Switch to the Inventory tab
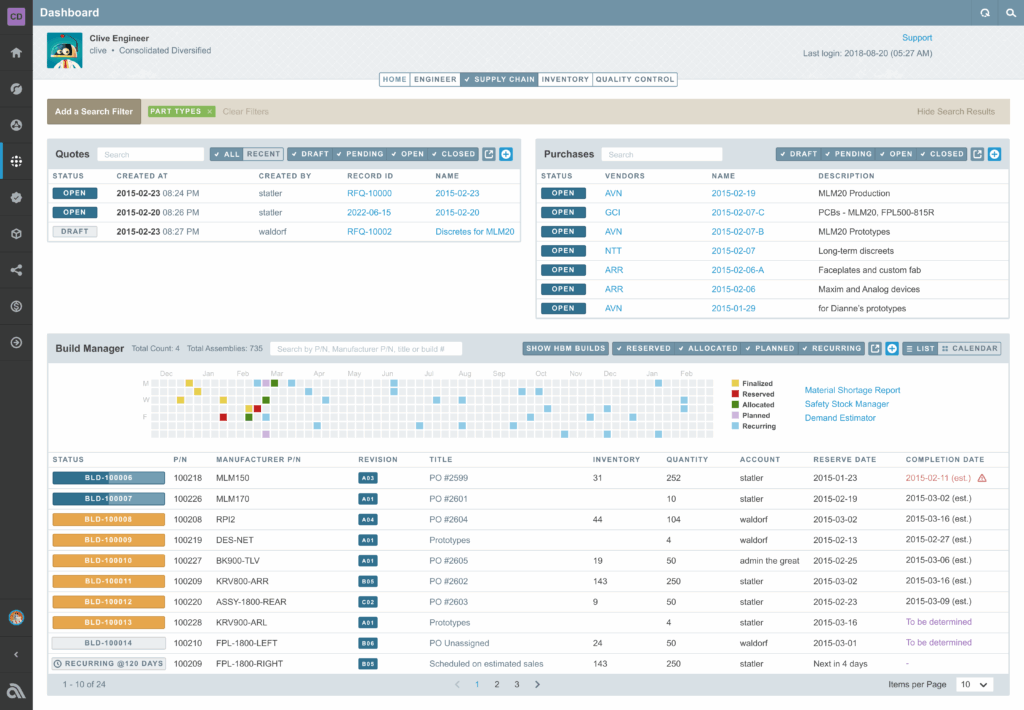The height and width of the screenshot is (710, 1024). coord(565,79)
